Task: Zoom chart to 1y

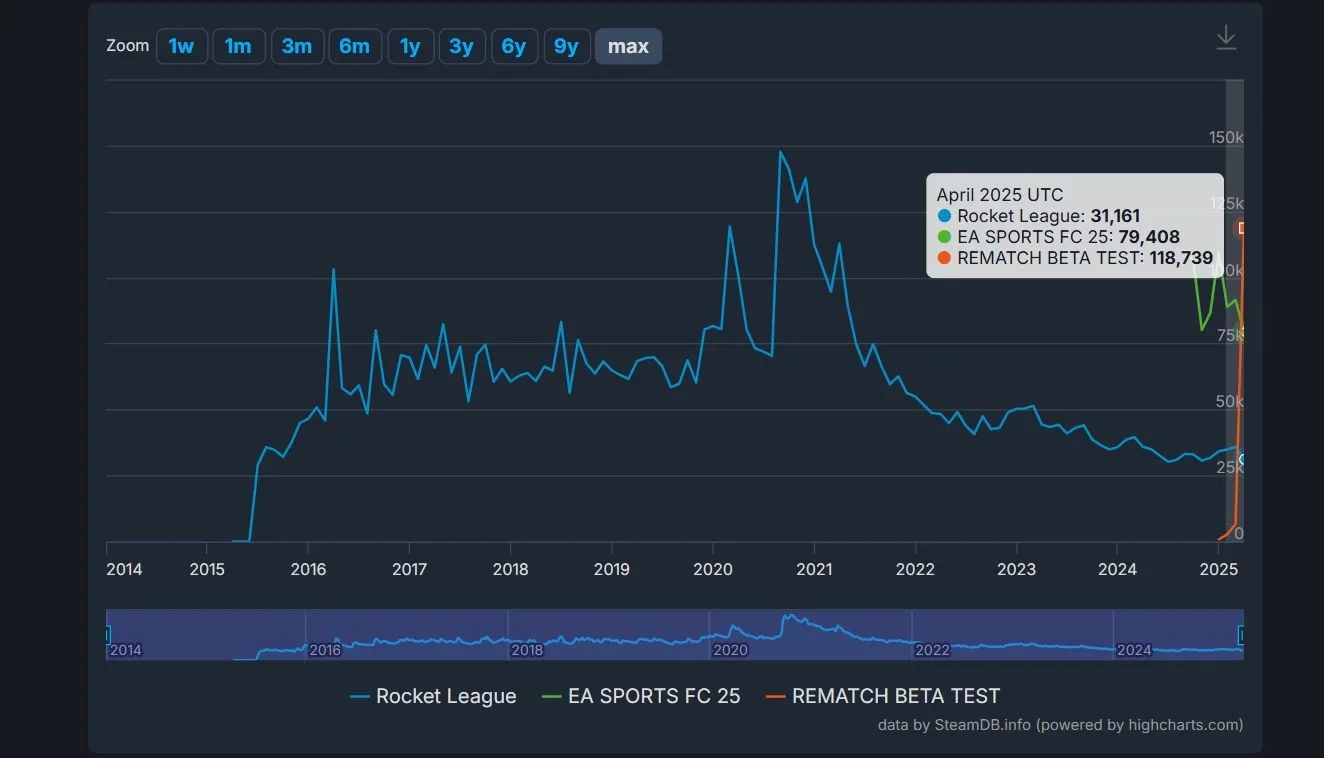Action: (411, 46)
